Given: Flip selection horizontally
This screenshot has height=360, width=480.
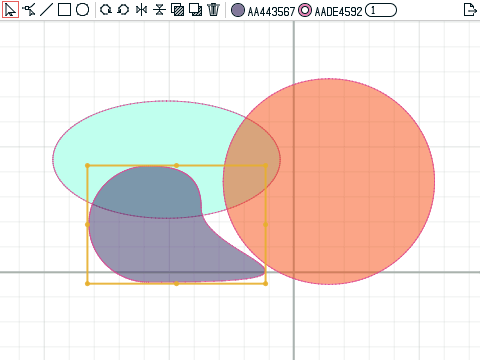Looking at the screenshot, I should pyautogui.click(x=141, y=10).
